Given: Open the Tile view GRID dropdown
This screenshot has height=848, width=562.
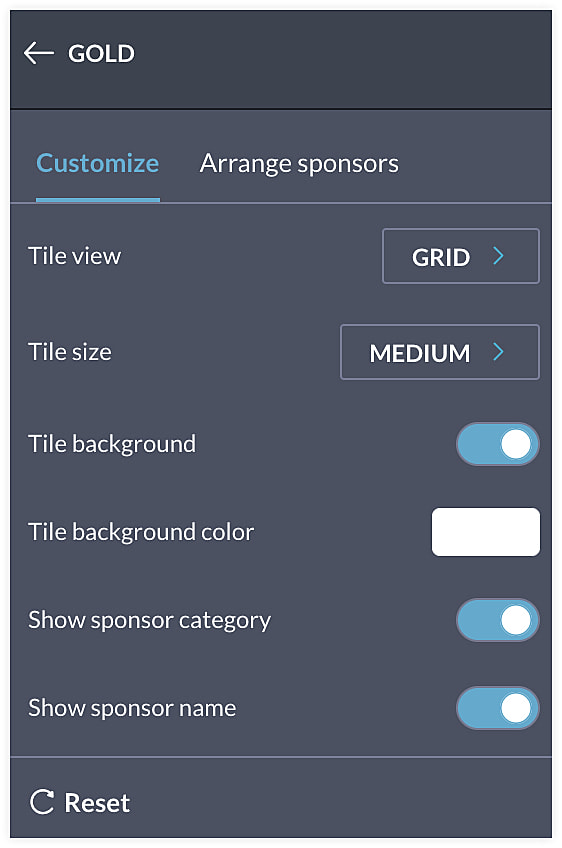Looking at the screenshot, I should point(461,256).
